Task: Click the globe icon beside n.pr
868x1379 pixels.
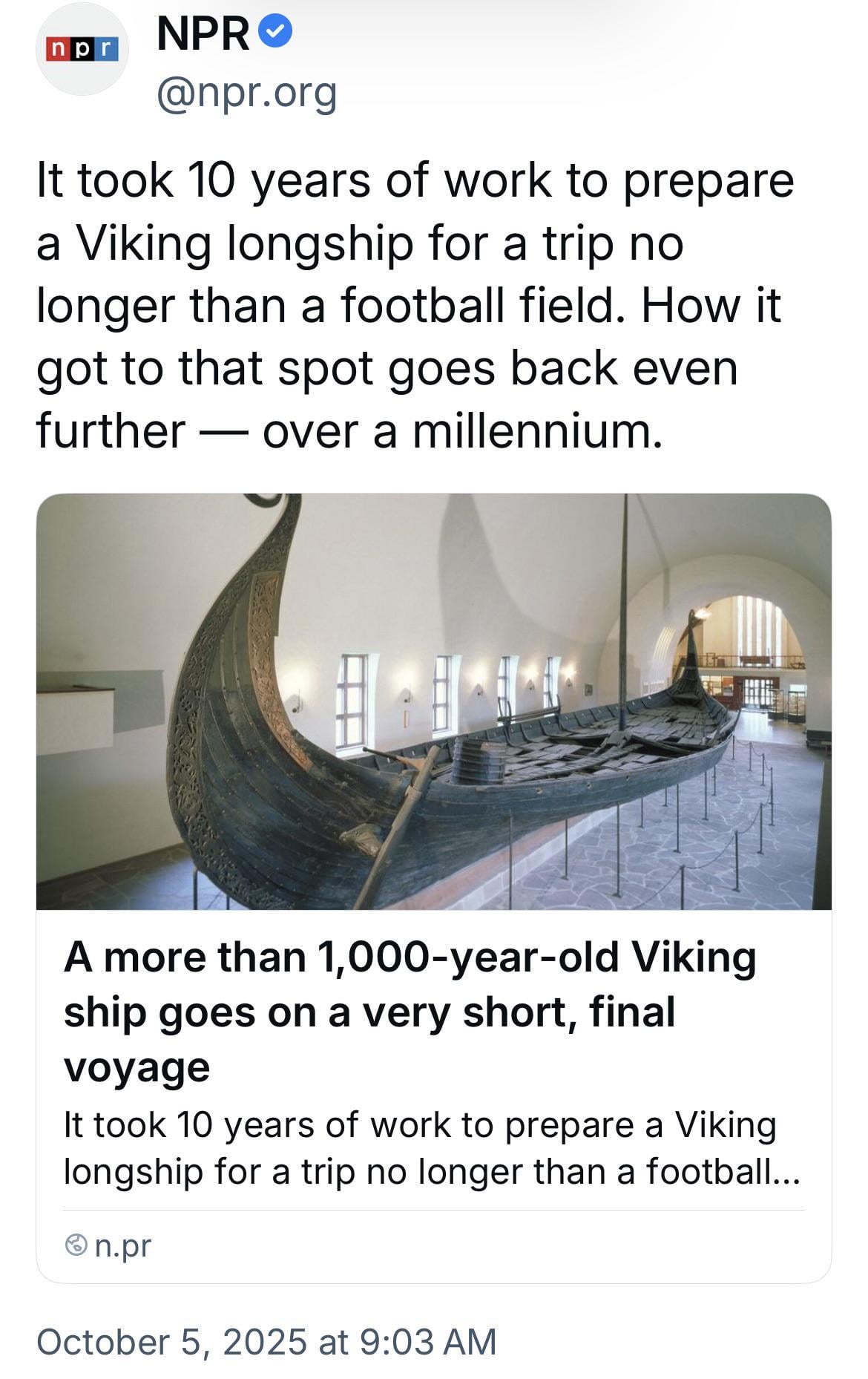Action: click(76, 1245)
